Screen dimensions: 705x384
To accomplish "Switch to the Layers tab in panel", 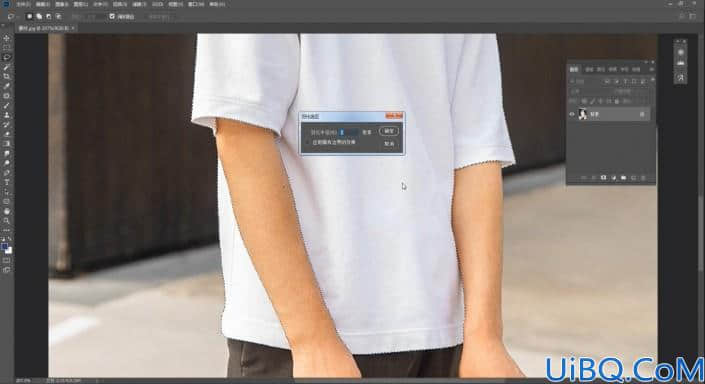I will point(574,70).
